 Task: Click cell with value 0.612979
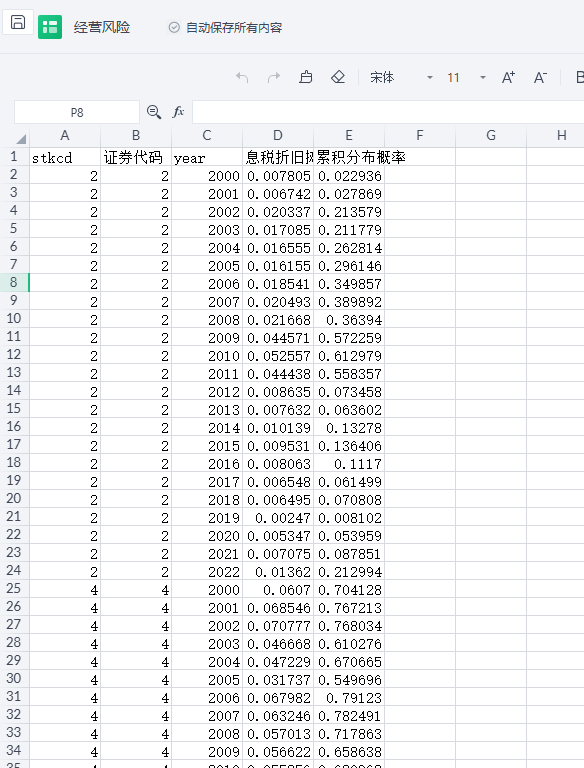click(349, 356)
